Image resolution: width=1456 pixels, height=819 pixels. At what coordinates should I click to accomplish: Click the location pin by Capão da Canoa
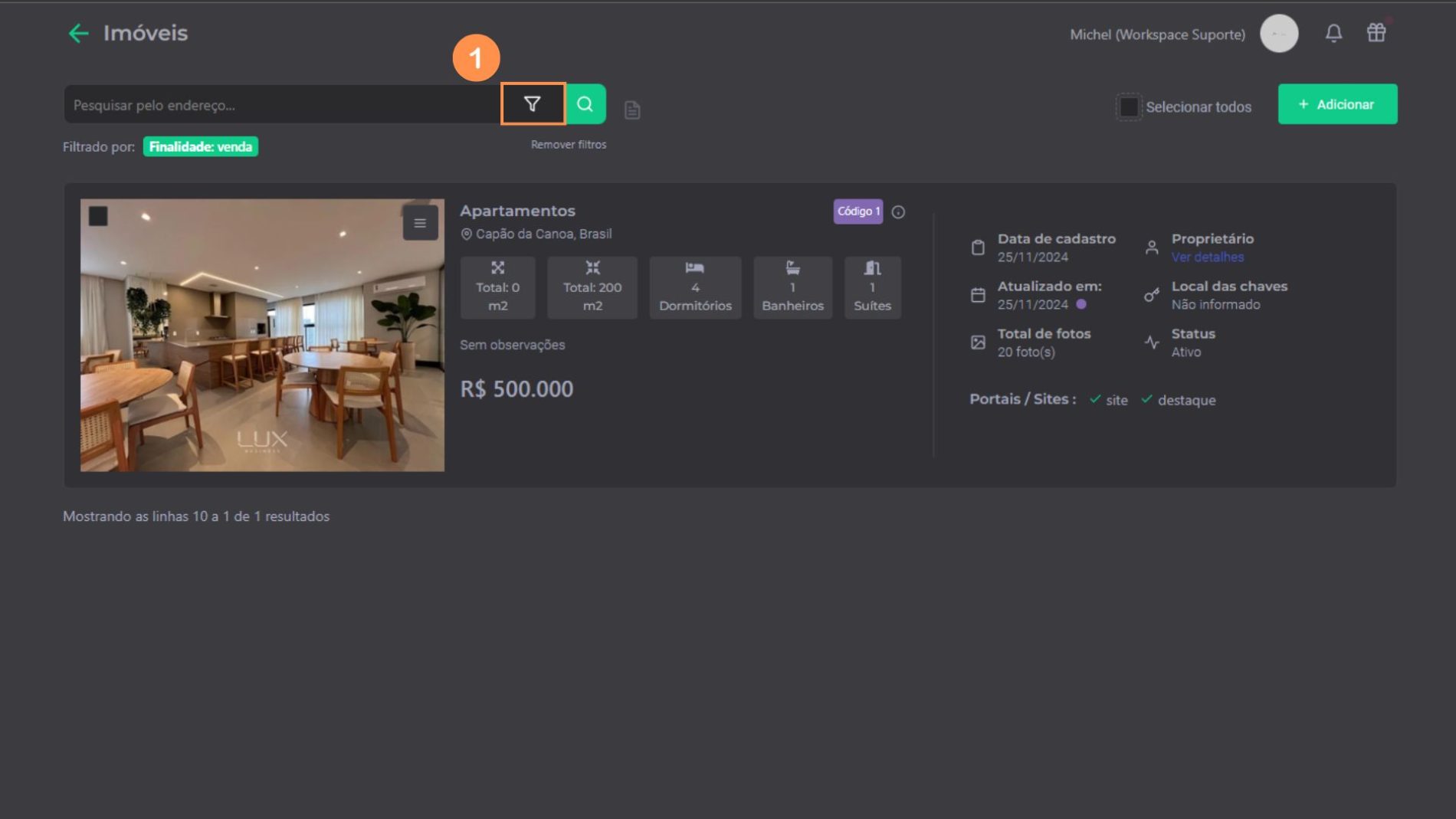[x=466, y=234]
